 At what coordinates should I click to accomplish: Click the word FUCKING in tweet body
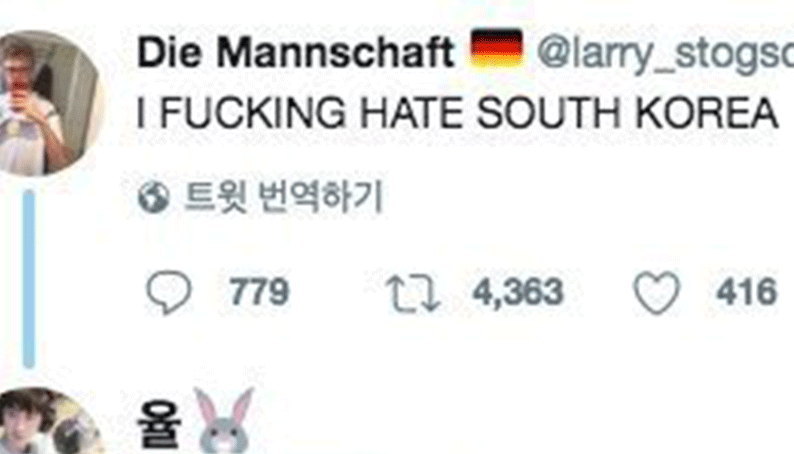(x=253, y=112)
